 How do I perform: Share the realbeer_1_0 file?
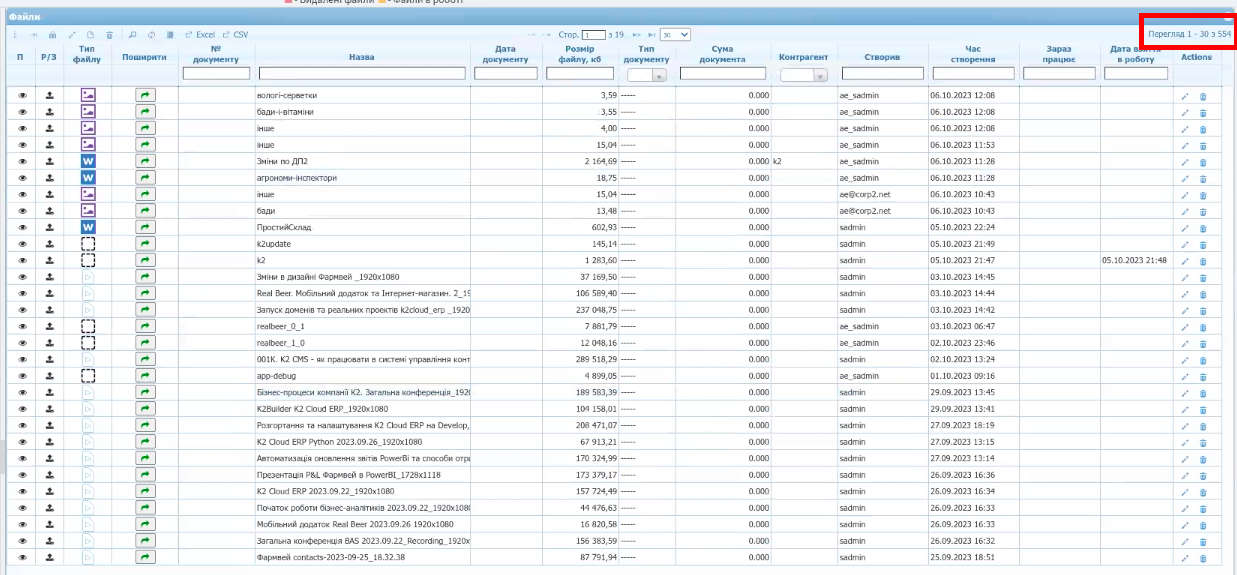point(145,343)
